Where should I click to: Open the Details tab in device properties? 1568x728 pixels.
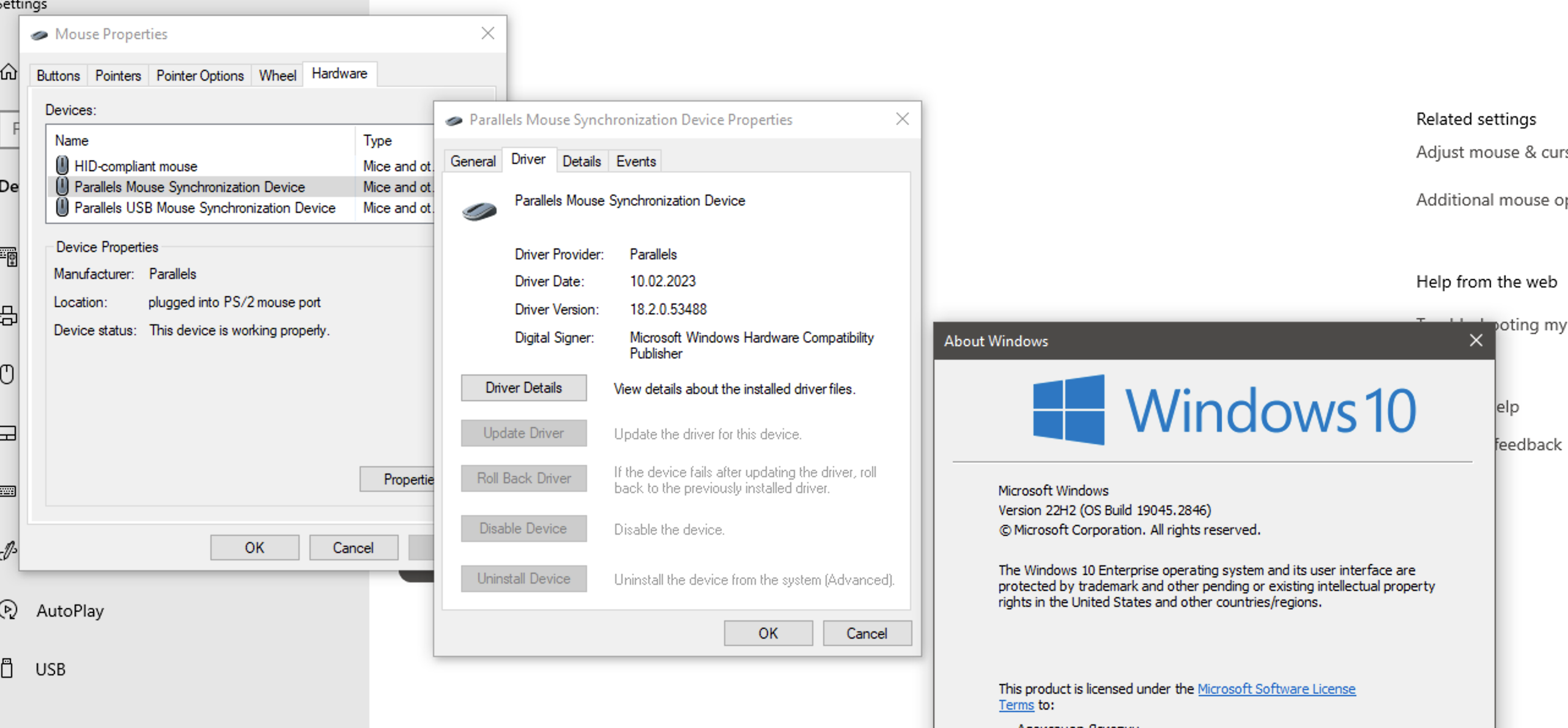click(581, 161)
